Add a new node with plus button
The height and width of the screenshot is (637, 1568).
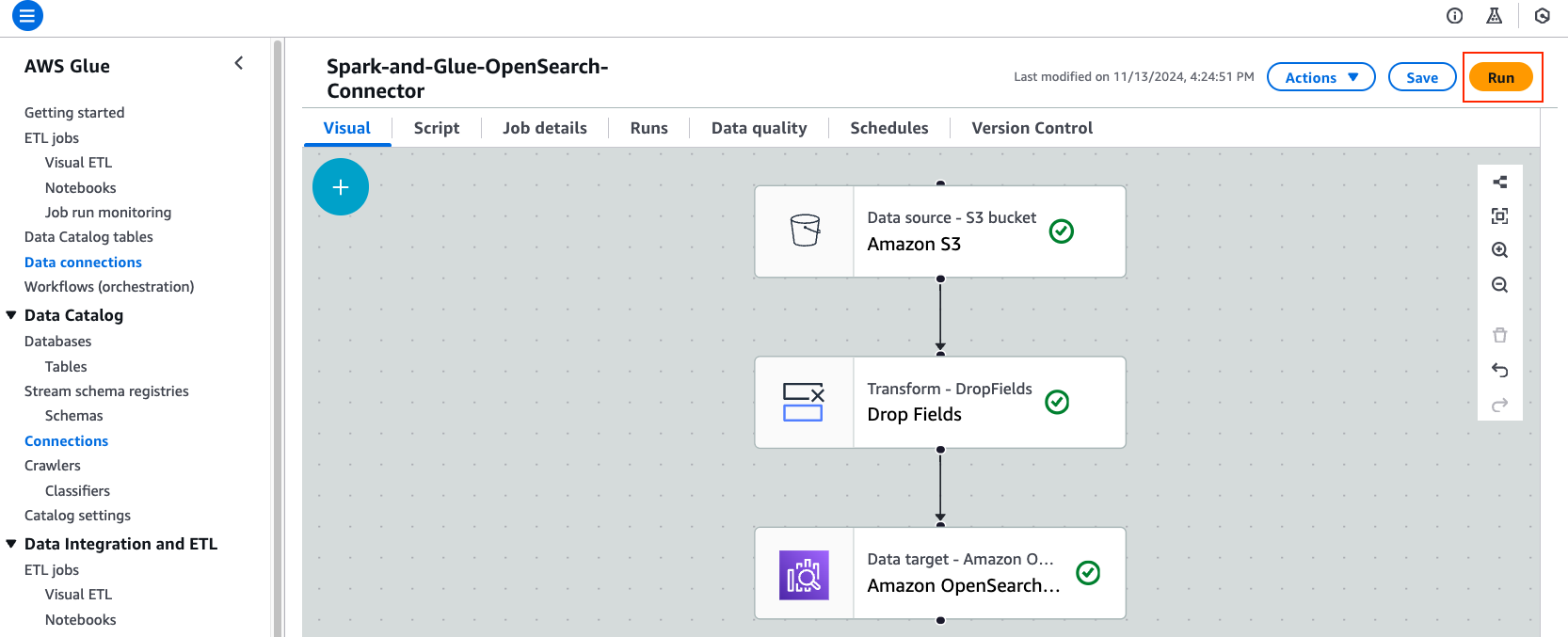[341, 187]
